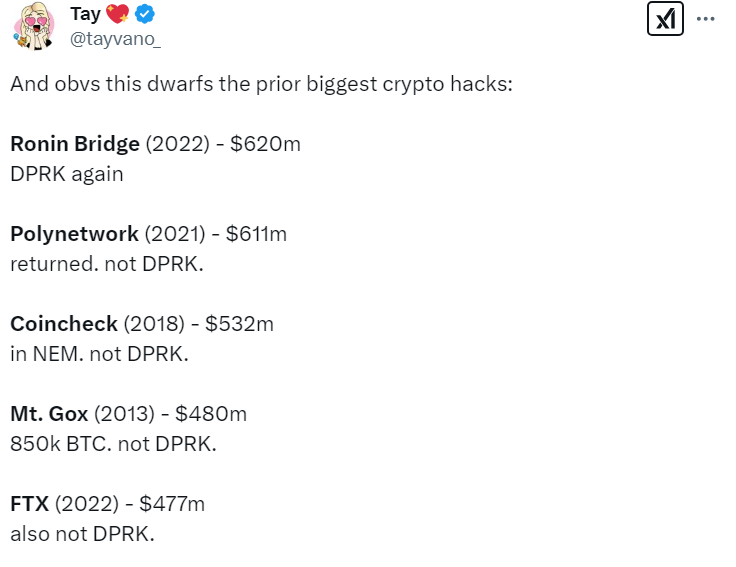Click the '850k BTC. not DPRK.' line
The width and height of the screenshot is (736, 567).
tap(114, 444)
